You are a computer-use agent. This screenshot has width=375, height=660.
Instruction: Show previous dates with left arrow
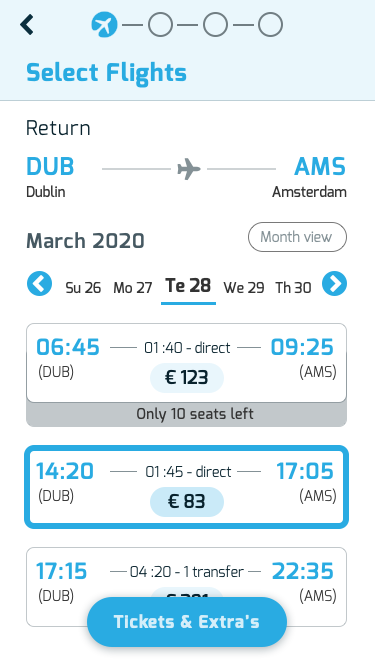[40, 284]
